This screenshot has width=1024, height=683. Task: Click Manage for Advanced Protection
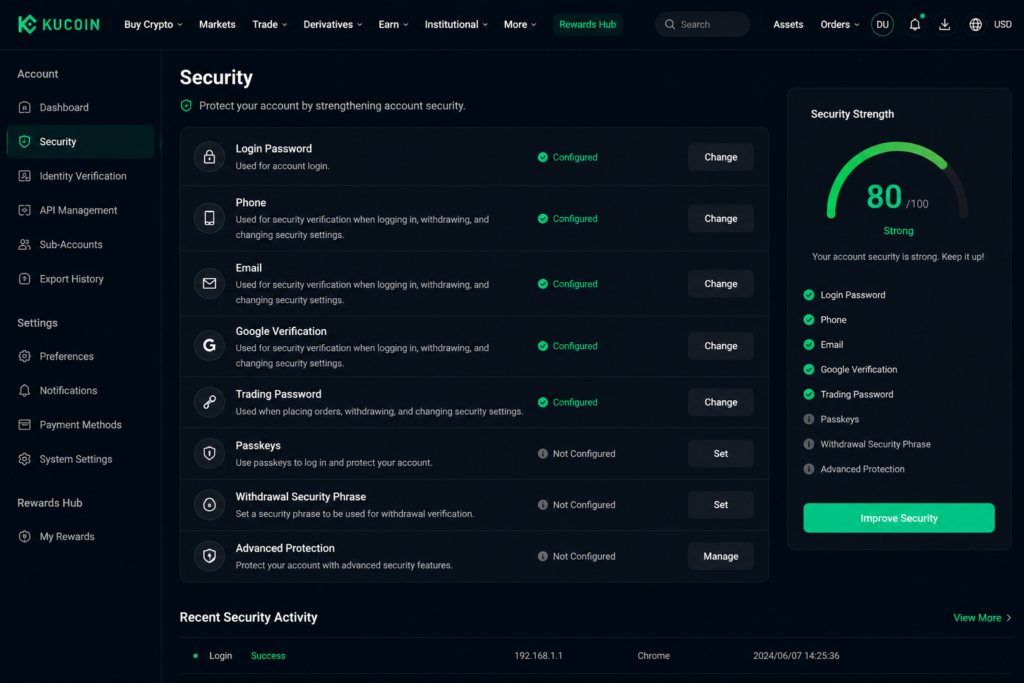tap(720, 556)
